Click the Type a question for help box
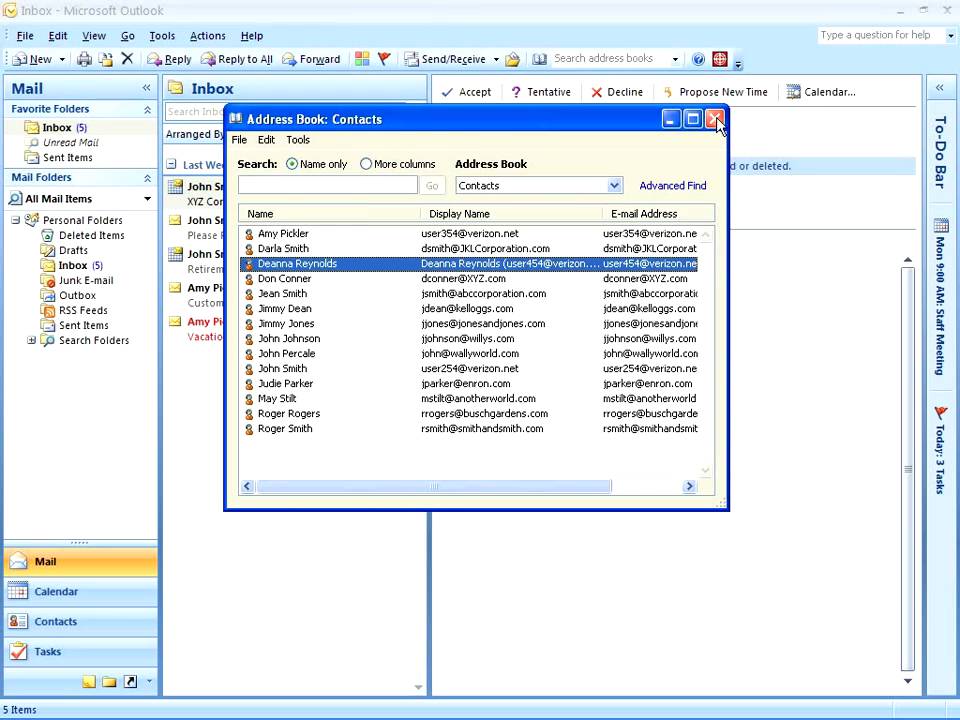Image resolution: width=960 pixels, height=720 pixels. tap(880, 35)
